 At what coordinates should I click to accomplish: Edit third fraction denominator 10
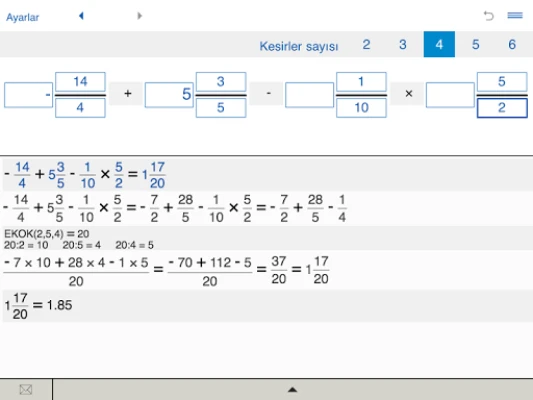pos(361,108)
